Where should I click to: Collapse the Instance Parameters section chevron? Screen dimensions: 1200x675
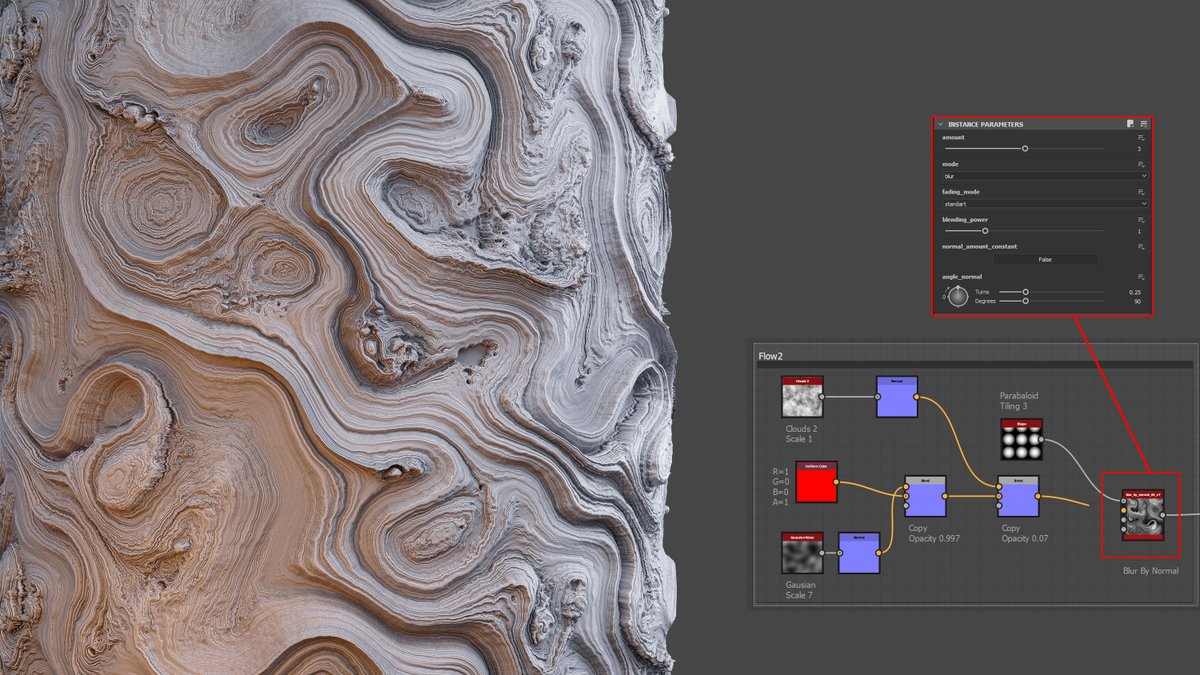tap(941, 123)
